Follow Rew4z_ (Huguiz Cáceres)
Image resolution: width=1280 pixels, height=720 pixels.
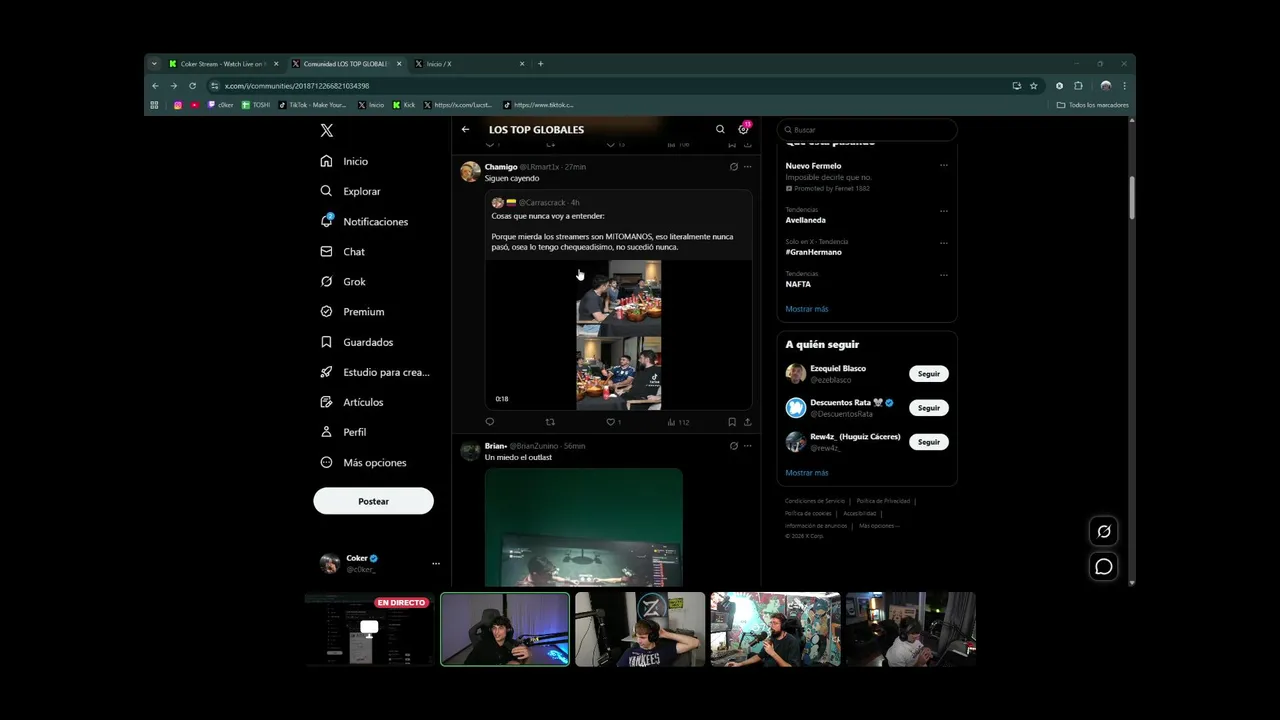[x=929, y=442]
